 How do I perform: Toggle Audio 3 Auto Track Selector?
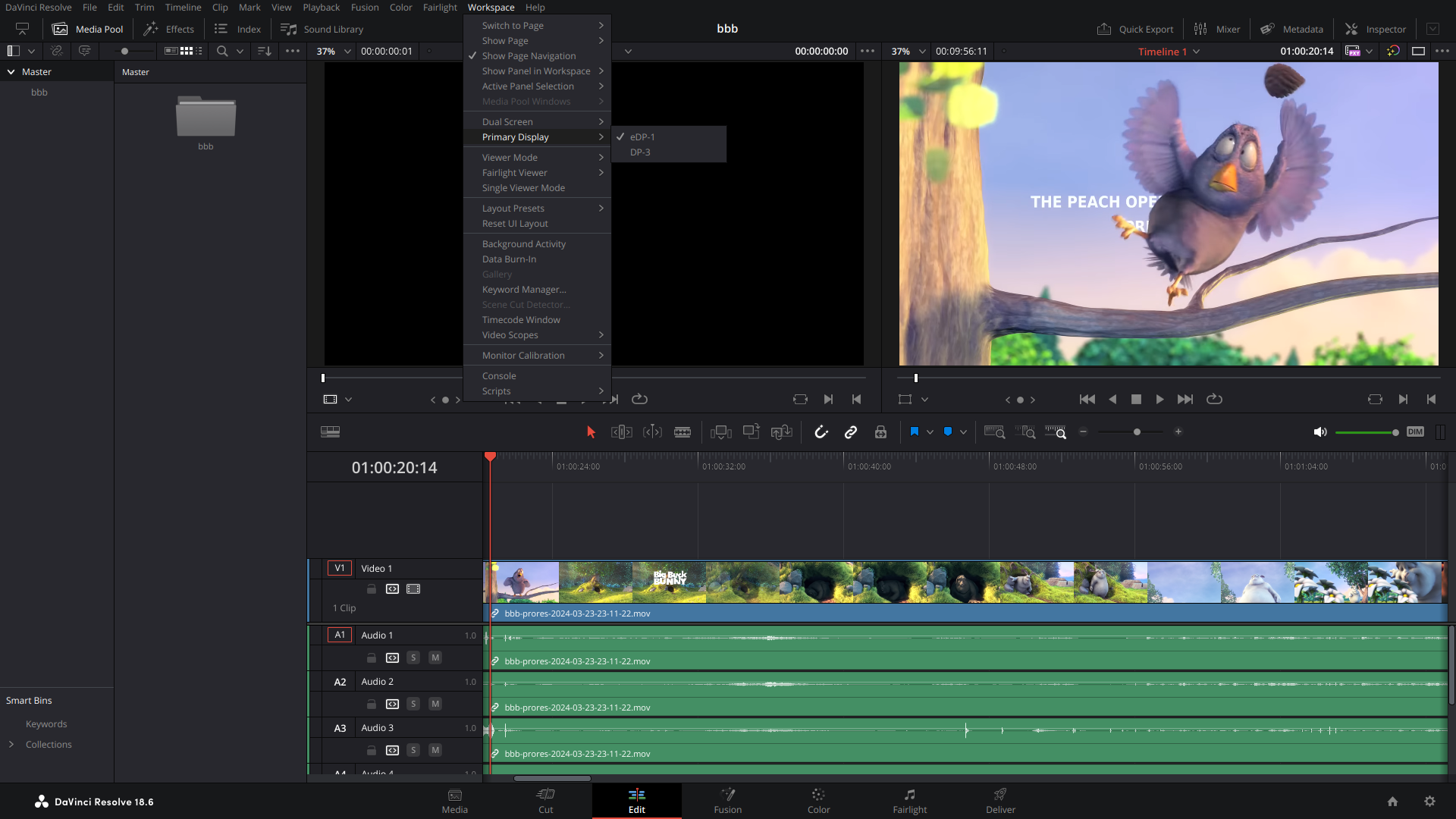tap(392, 751)
